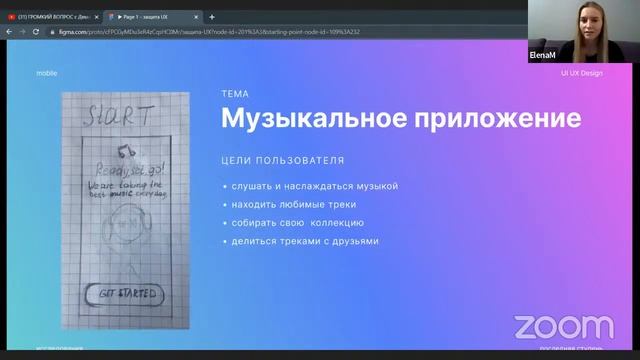The height and width of the screenshot is (360, 640).
Task: Close the Figma Page 1 tab
Action: (x=196, y=17)
